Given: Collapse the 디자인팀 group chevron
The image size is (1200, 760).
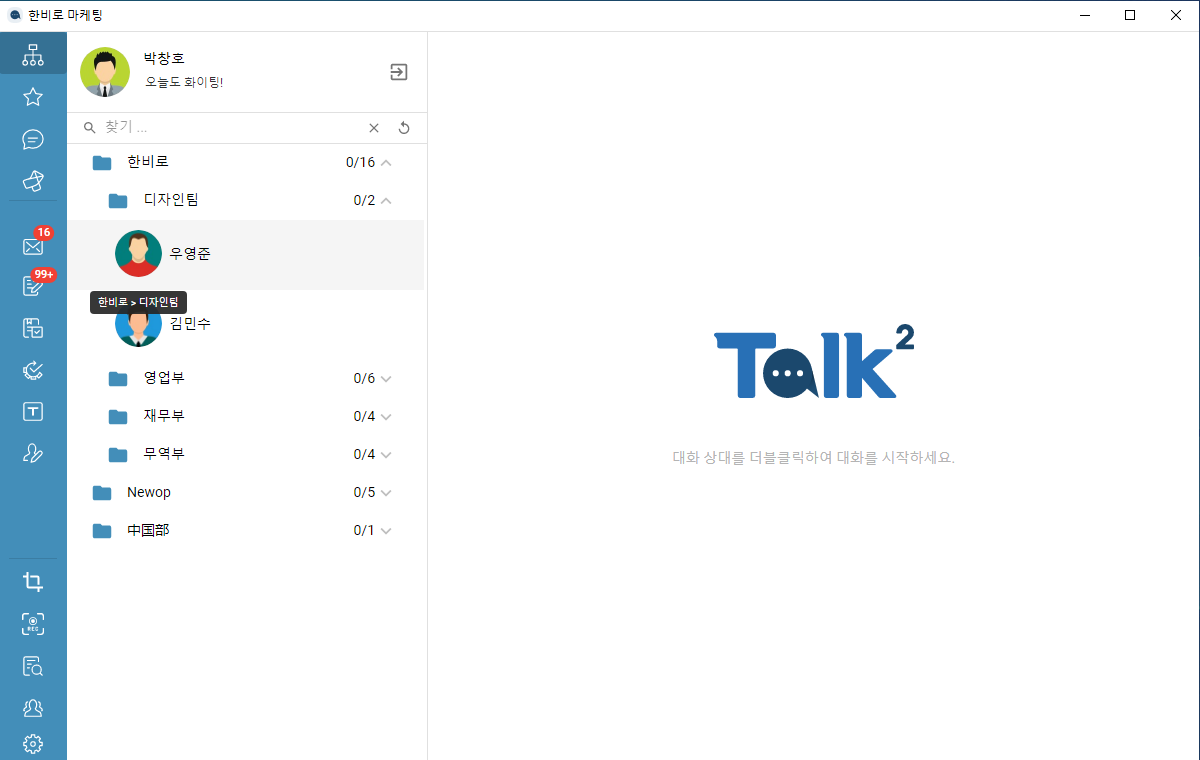Looking at the screenshot, I should (387, 200).
